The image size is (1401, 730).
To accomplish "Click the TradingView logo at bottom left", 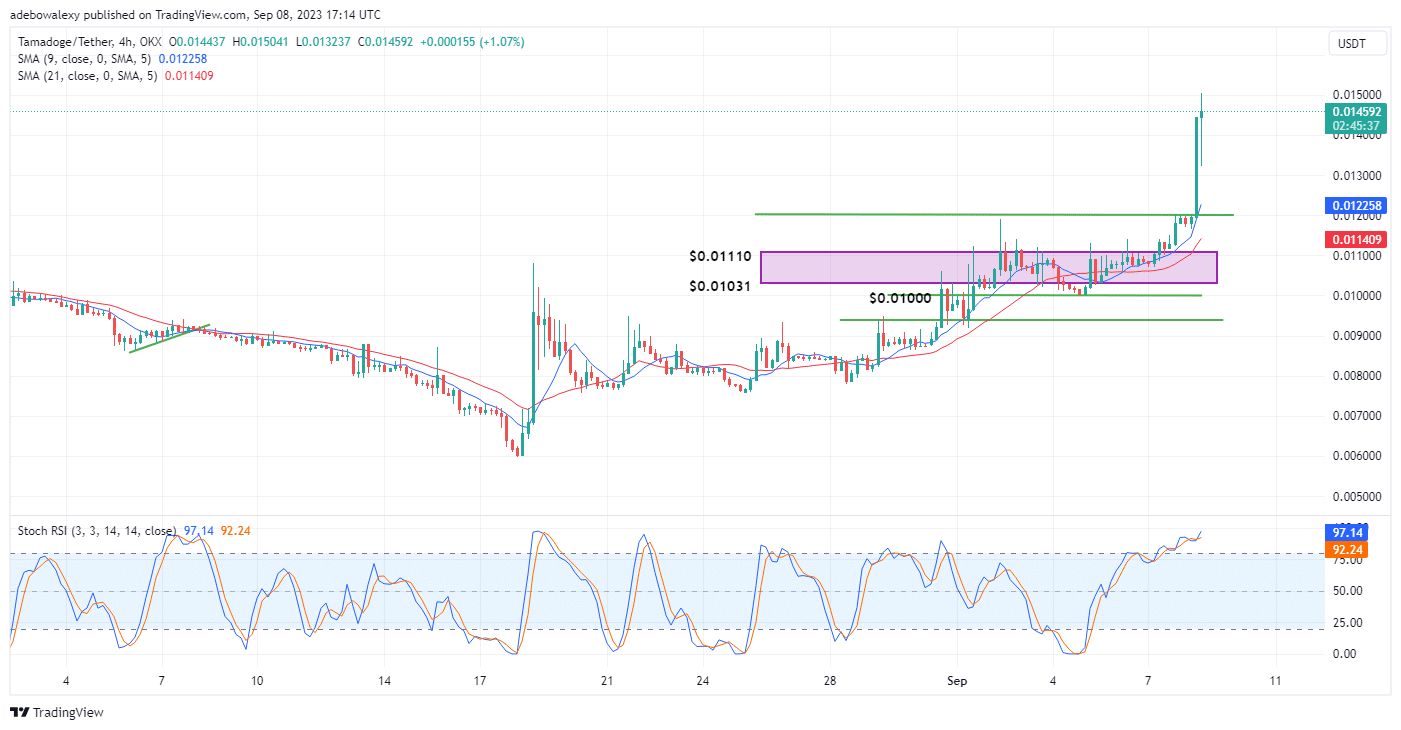I will [x=57, y=713].
